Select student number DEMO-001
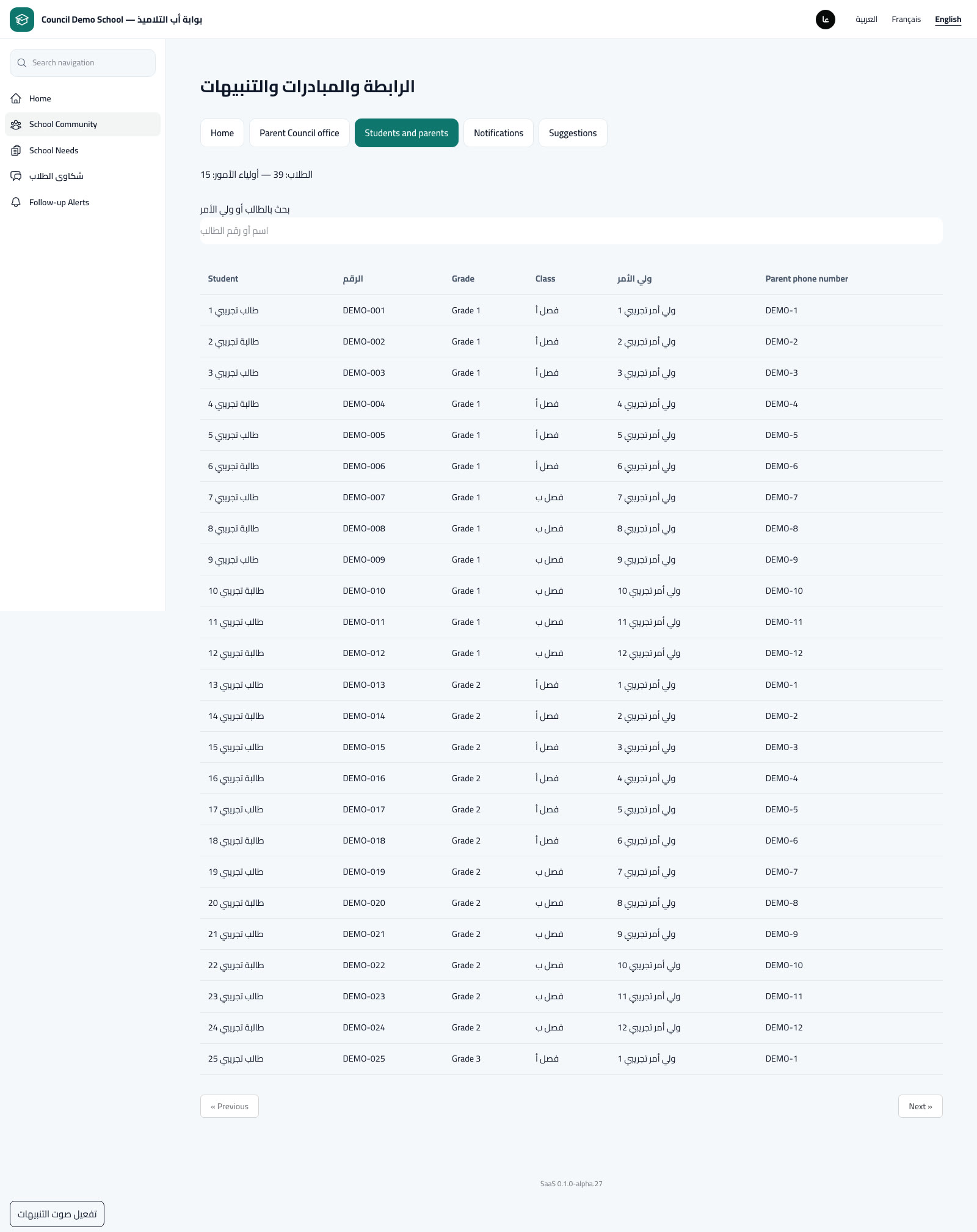The width and height of the screenshot is (977, 1232). click(364, 310)
